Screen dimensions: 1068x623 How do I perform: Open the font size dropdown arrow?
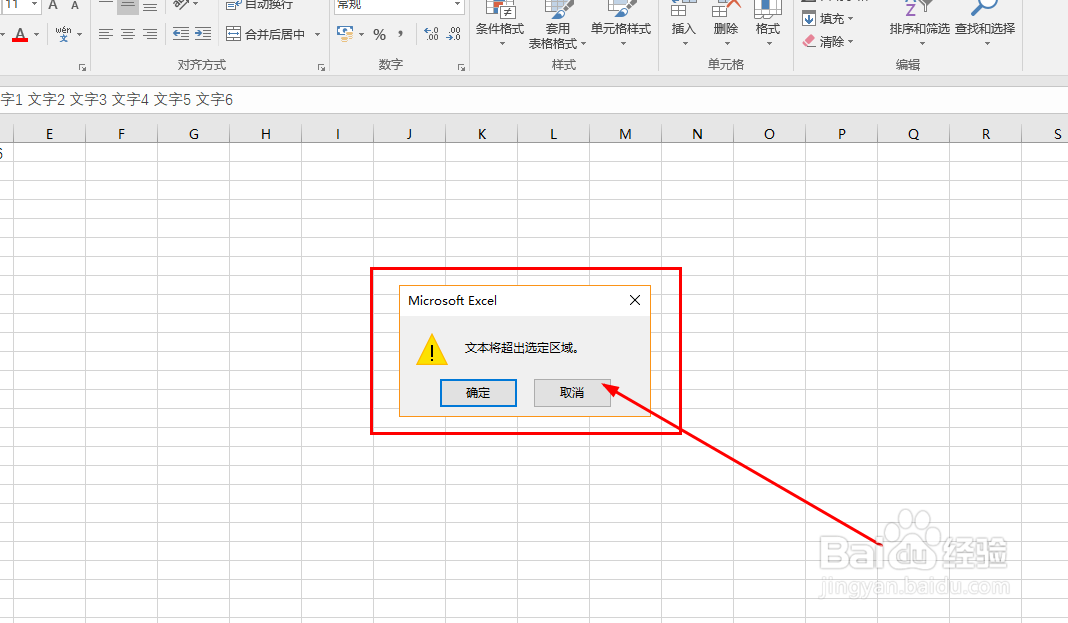click(x=34, y=4)
